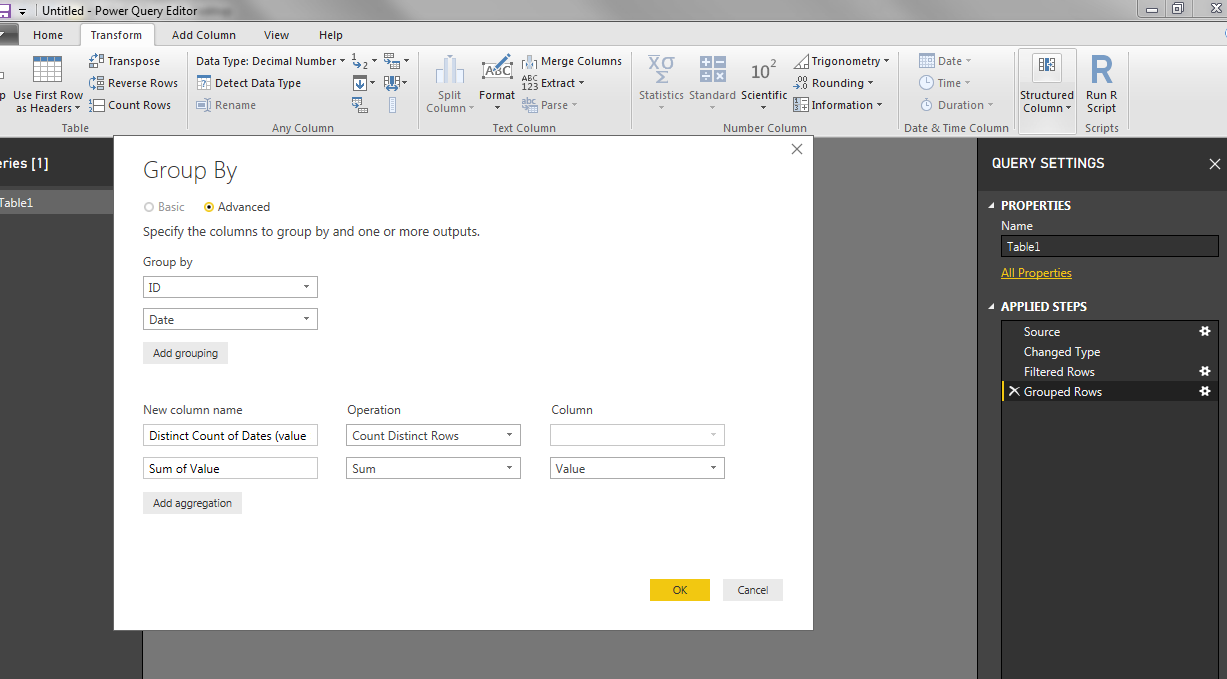Viewport: 1227px width, 679px height.
Task: Edit the Sum of Value name field
Action: (x=230, y=468)
